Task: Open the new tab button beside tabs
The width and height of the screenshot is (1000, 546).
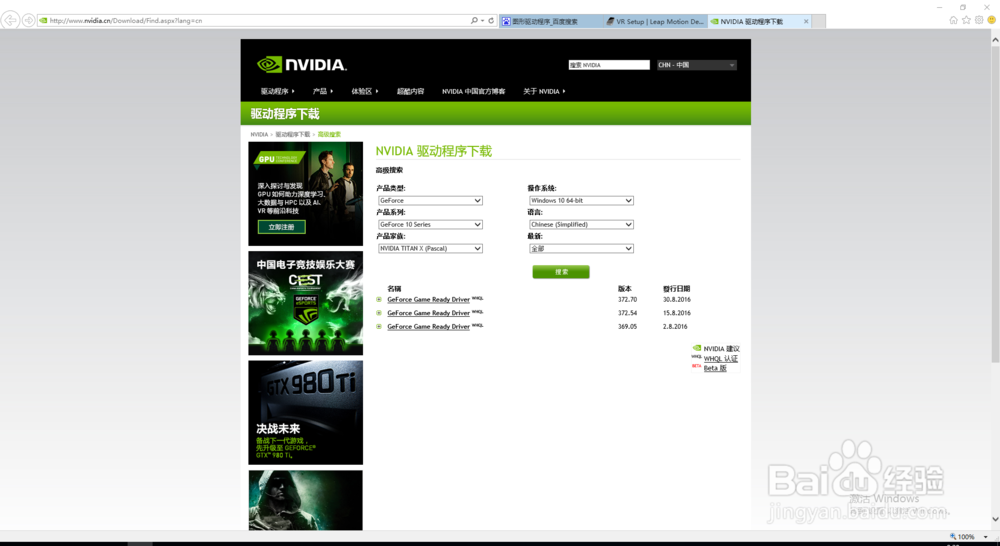Action: pos(819,21)
